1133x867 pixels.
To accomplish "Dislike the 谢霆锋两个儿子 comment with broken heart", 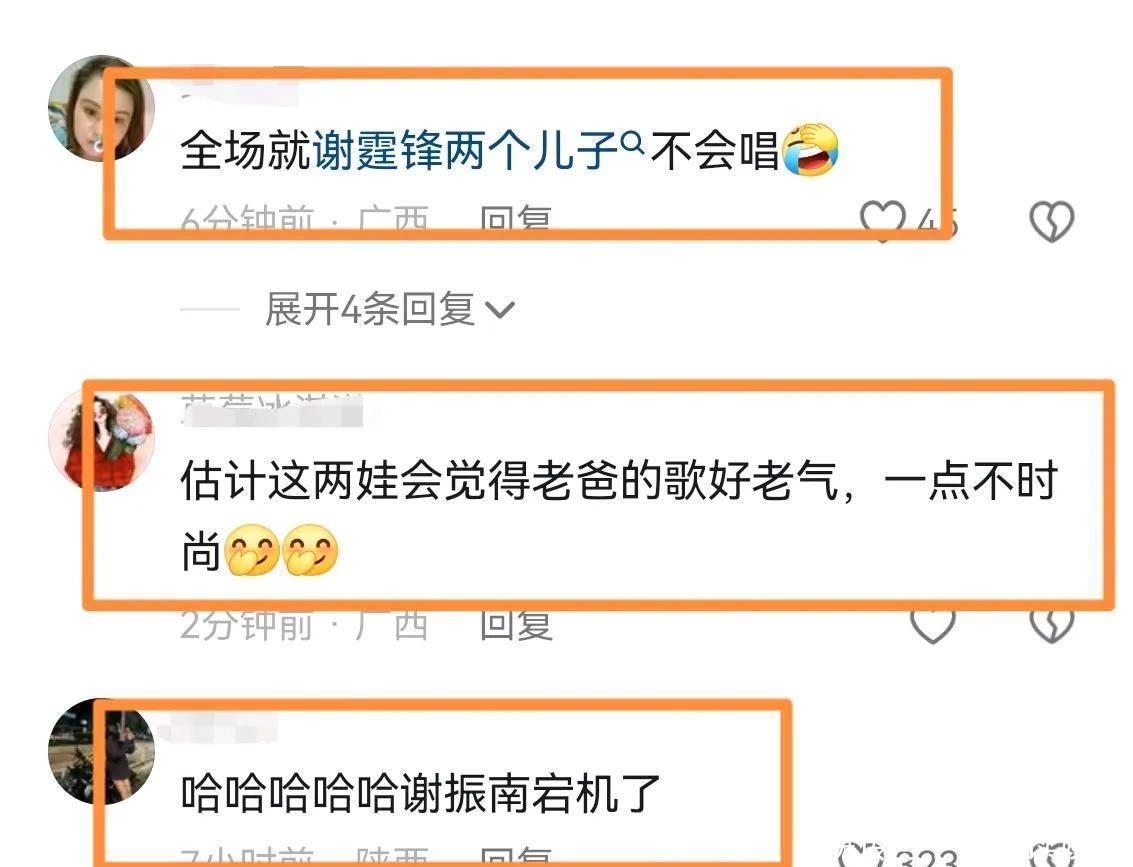I will tap(1051, 221).
